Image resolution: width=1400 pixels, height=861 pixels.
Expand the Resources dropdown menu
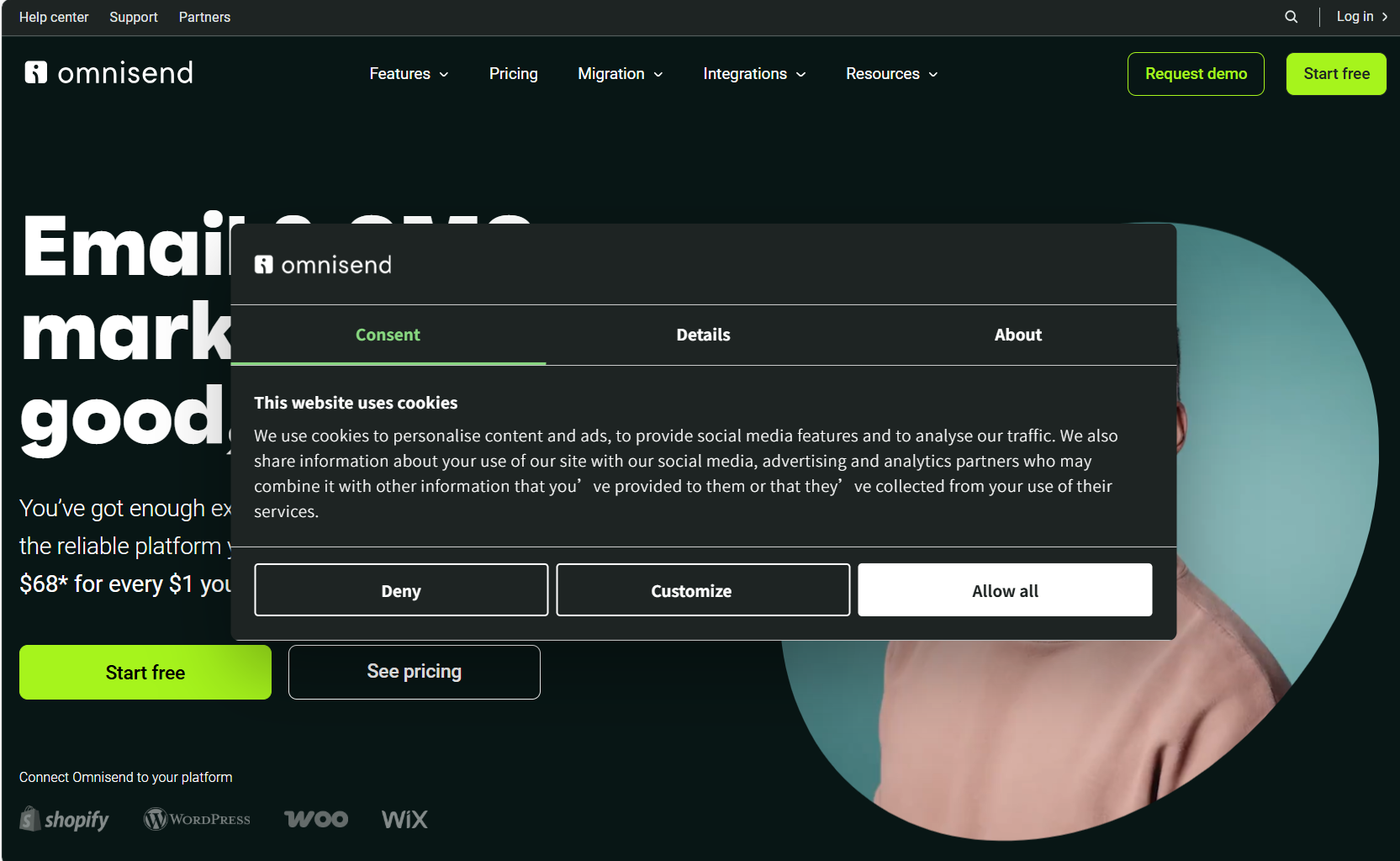(x=891, y=74)
